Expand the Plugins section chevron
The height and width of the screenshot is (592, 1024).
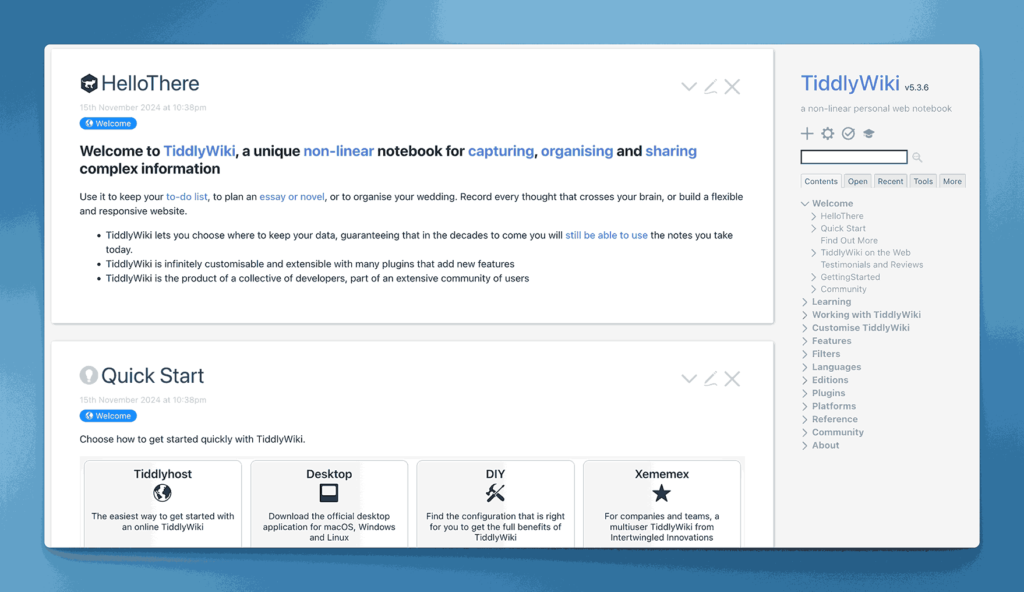[x=805, y=393]
